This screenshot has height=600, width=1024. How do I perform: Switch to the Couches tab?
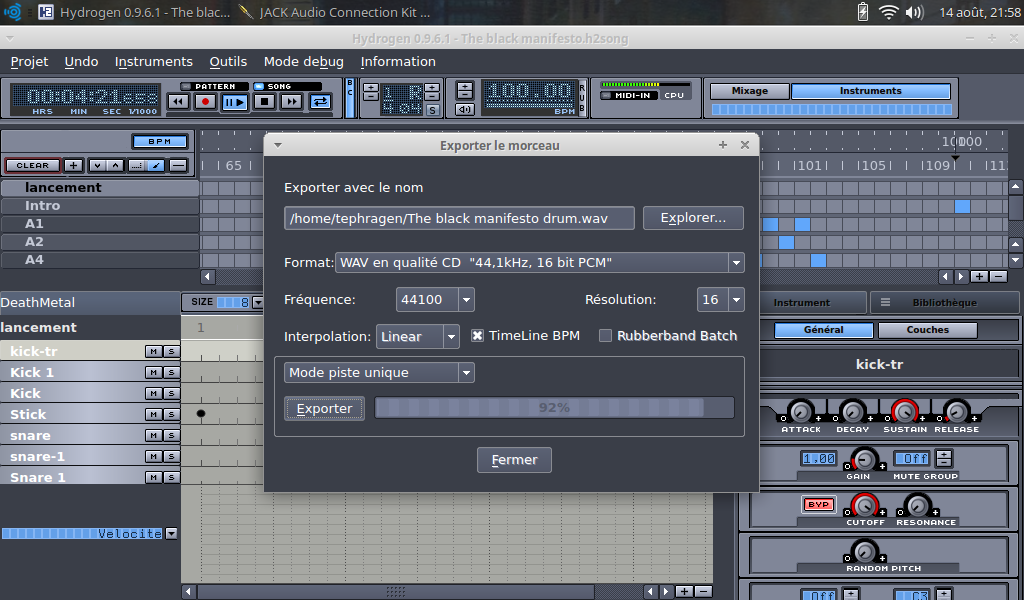[x=927, y=330]
